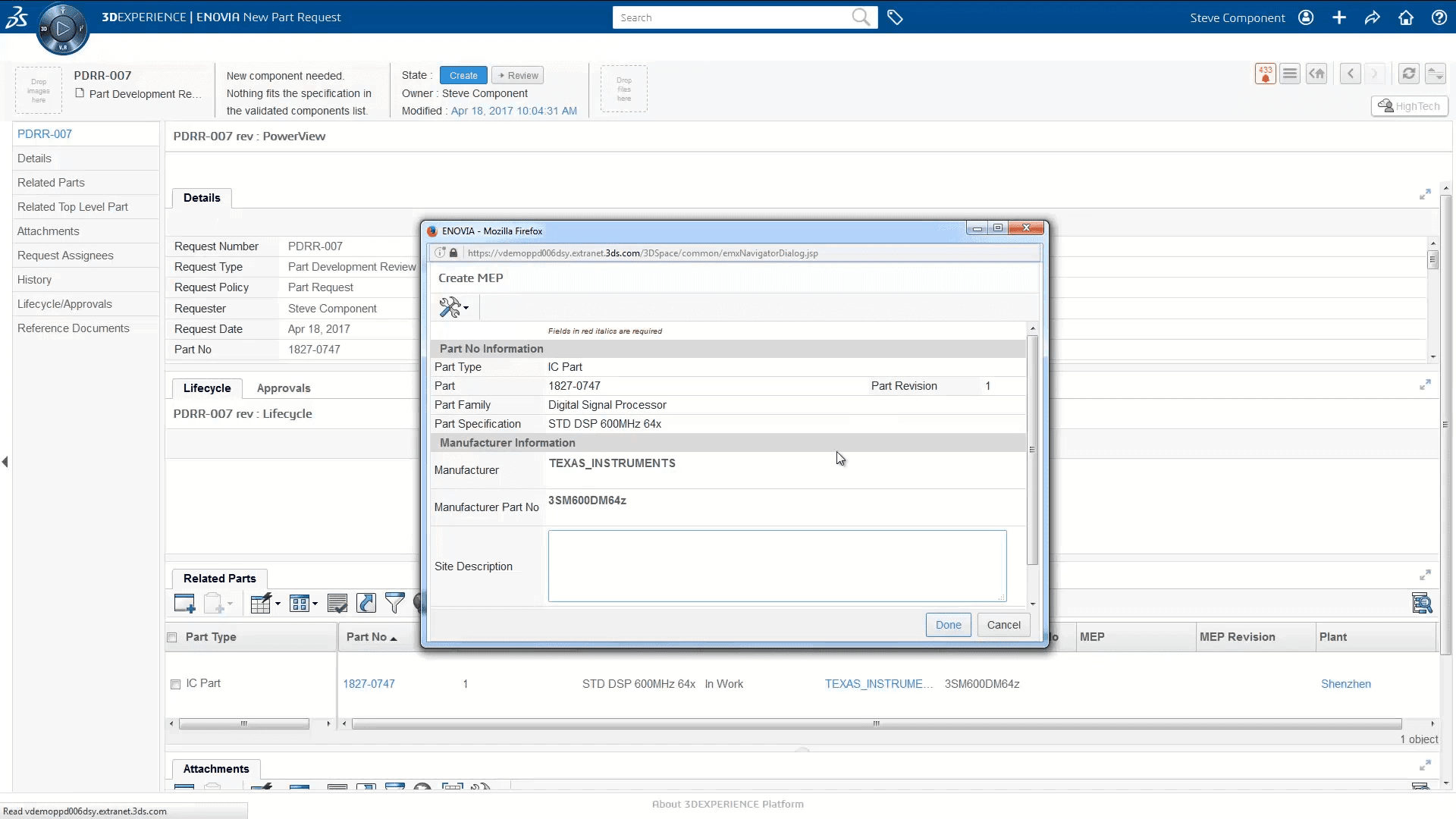Toggle the select-all checkbox by Part Type

pyautogui.click(x=172, y=637)
